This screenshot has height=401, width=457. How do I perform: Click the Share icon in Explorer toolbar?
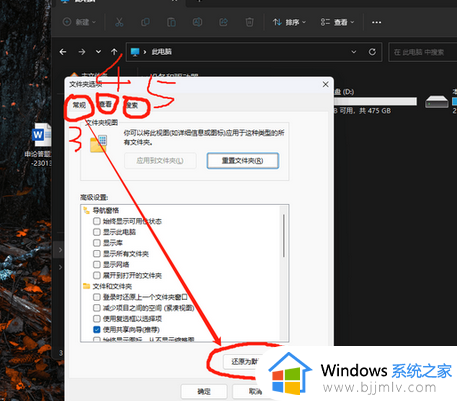[223, 22]
